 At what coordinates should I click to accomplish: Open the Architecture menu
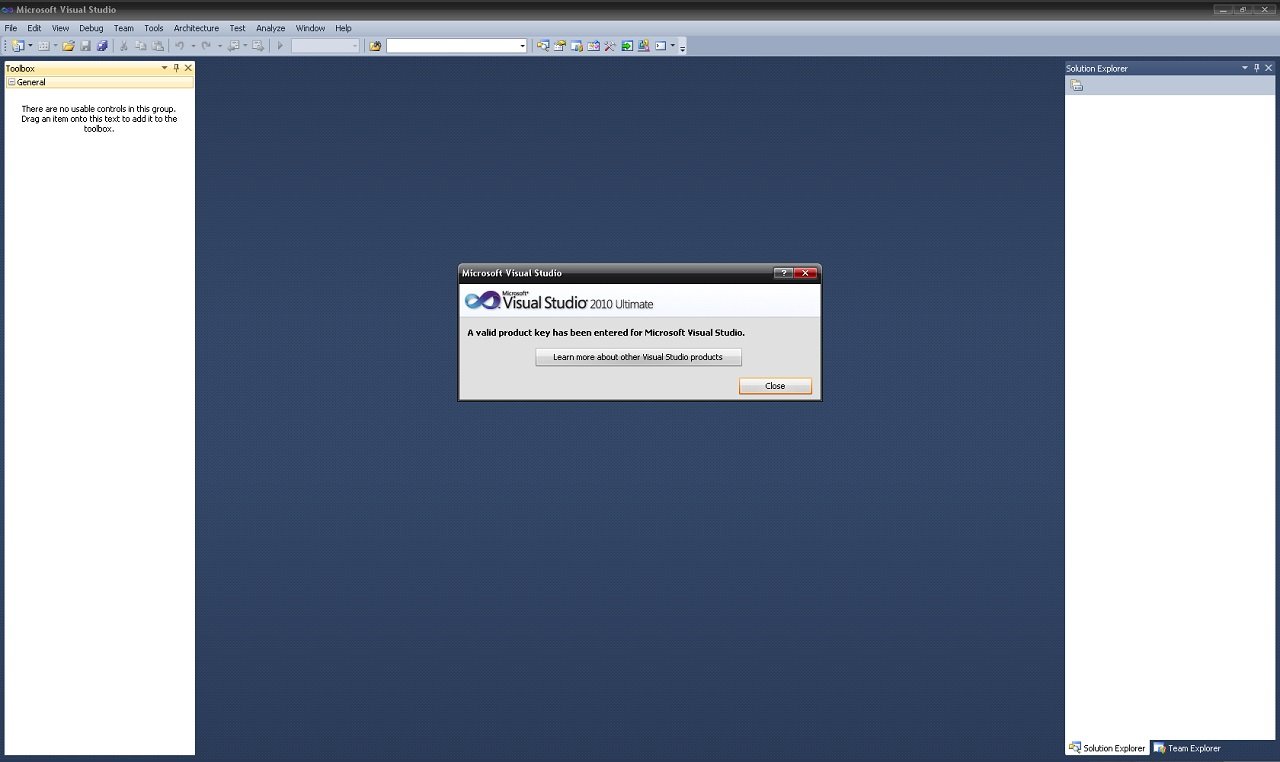point(196,28)
